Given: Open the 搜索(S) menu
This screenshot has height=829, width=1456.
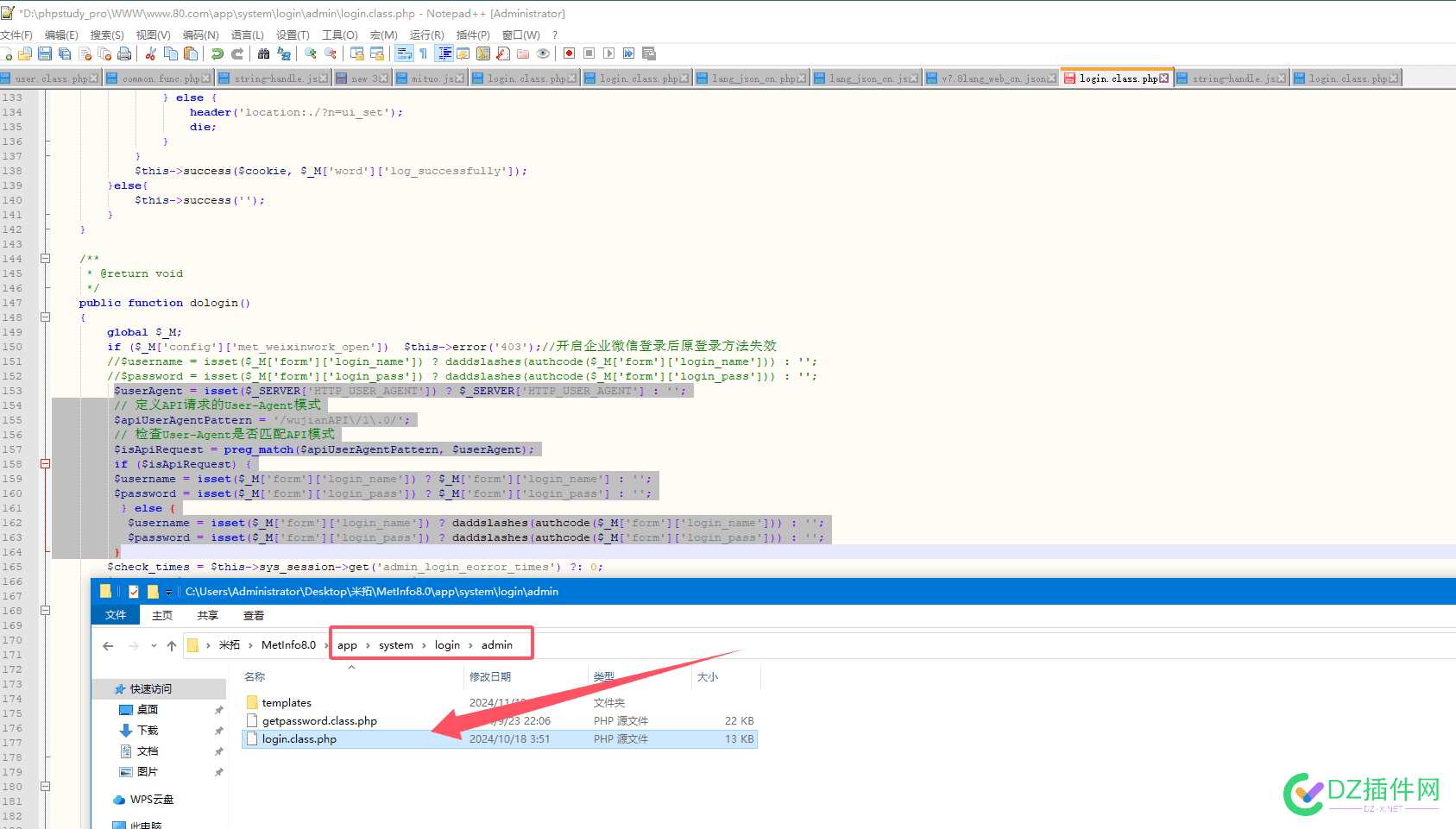Looking at the screenshot, I should [x=107, y=35].
